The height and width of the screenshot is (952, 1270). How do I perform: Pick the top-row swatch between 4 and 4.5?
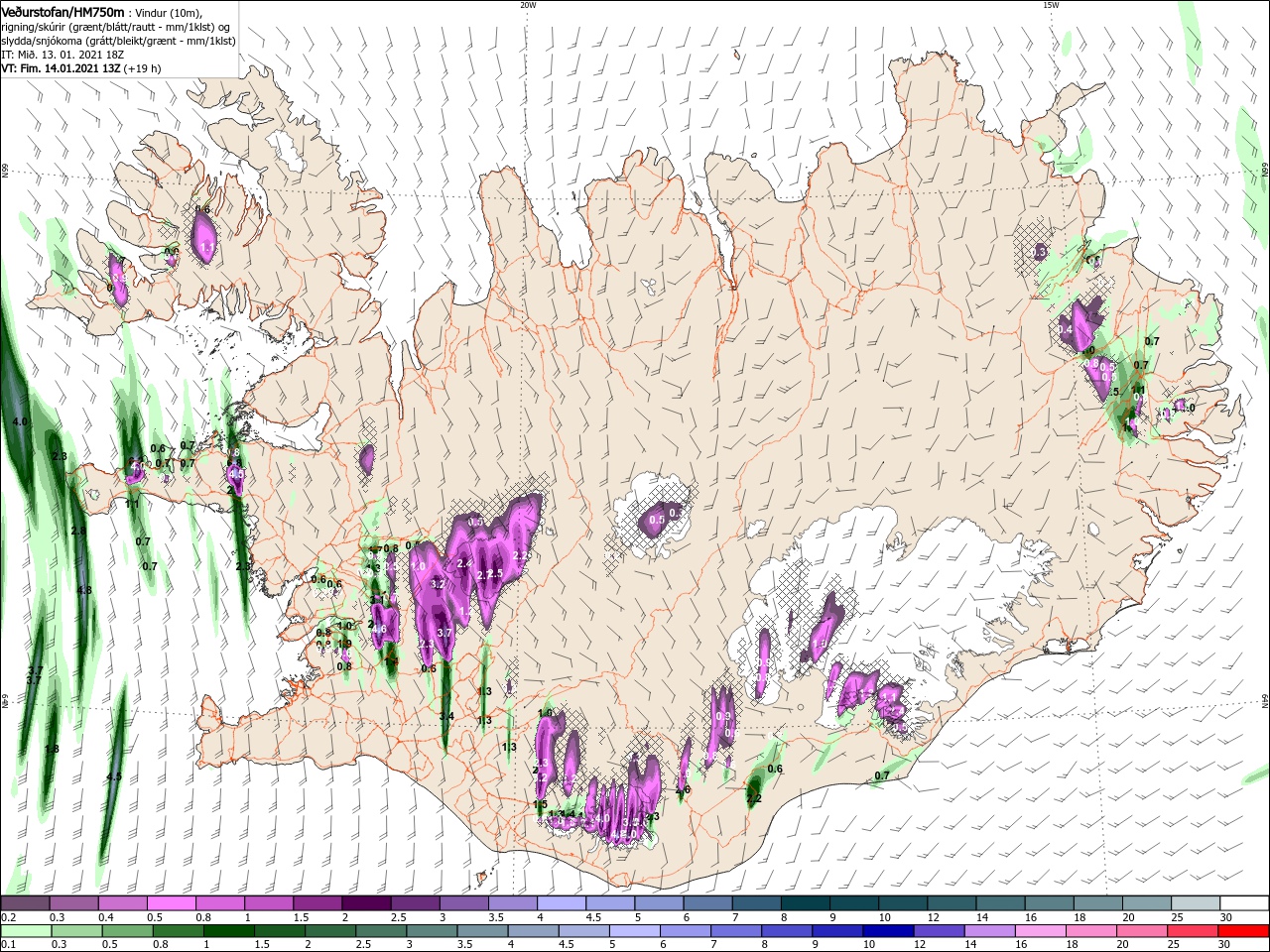coord(562,903)
